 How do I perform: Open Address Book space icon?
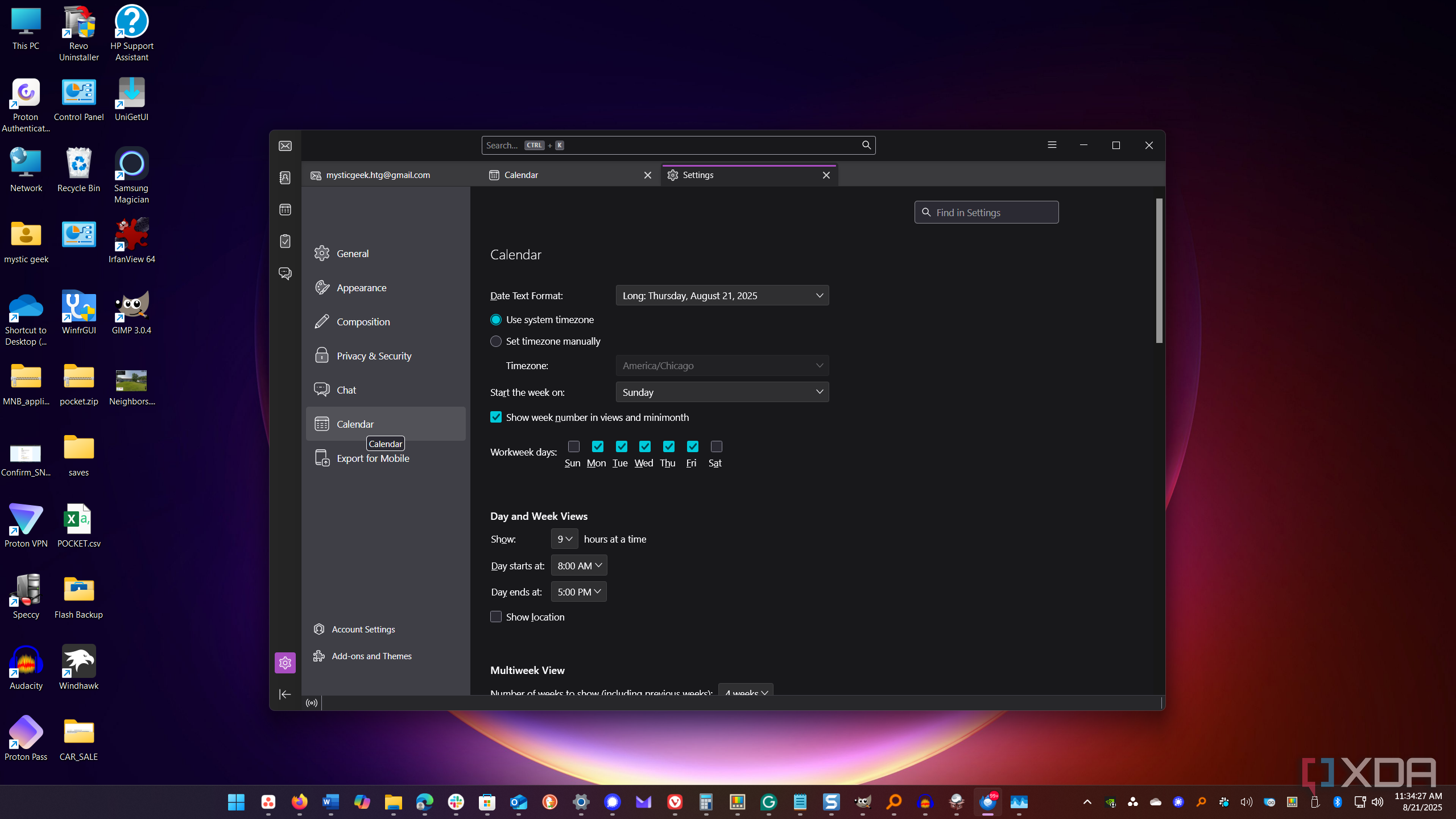[285, 177]
